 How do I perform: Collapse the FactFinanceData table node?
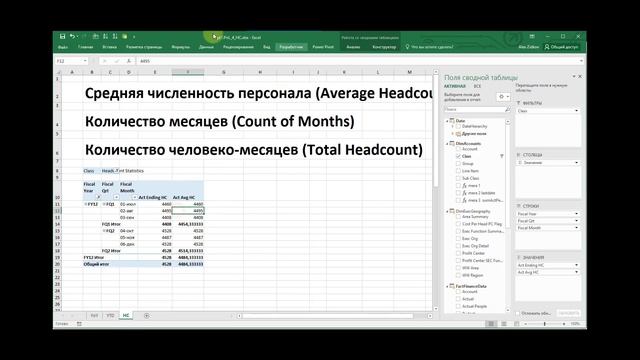(x=447, y=286)
